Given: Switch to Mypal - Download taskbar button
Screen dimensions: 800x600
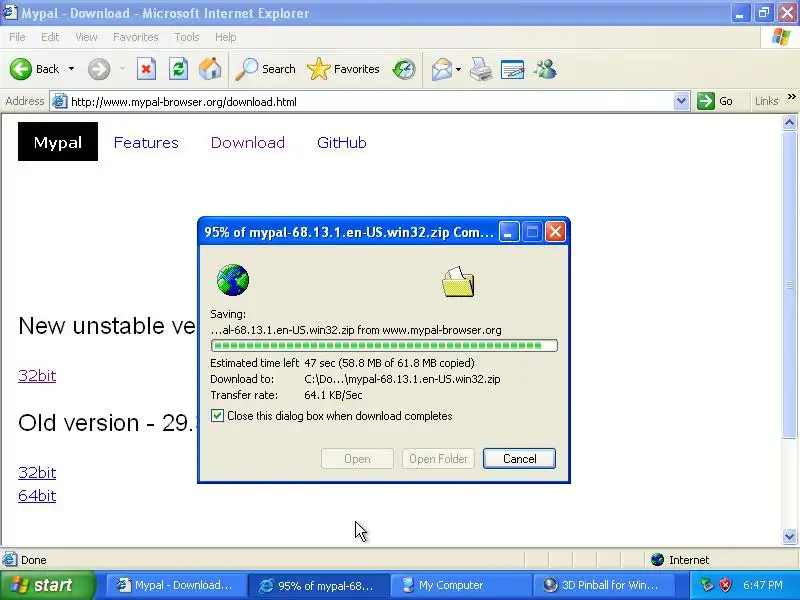Looking at the screenshot, I should (x=176, y=585).
